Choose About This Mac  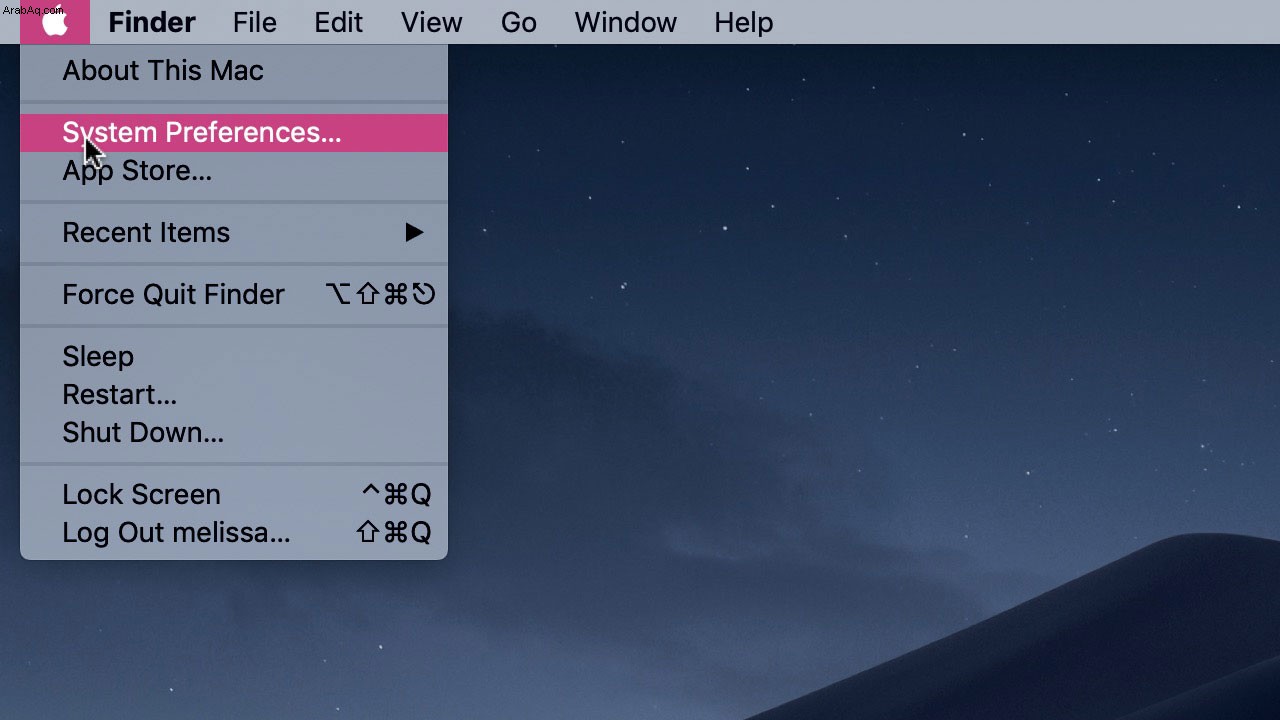point(234,71)
